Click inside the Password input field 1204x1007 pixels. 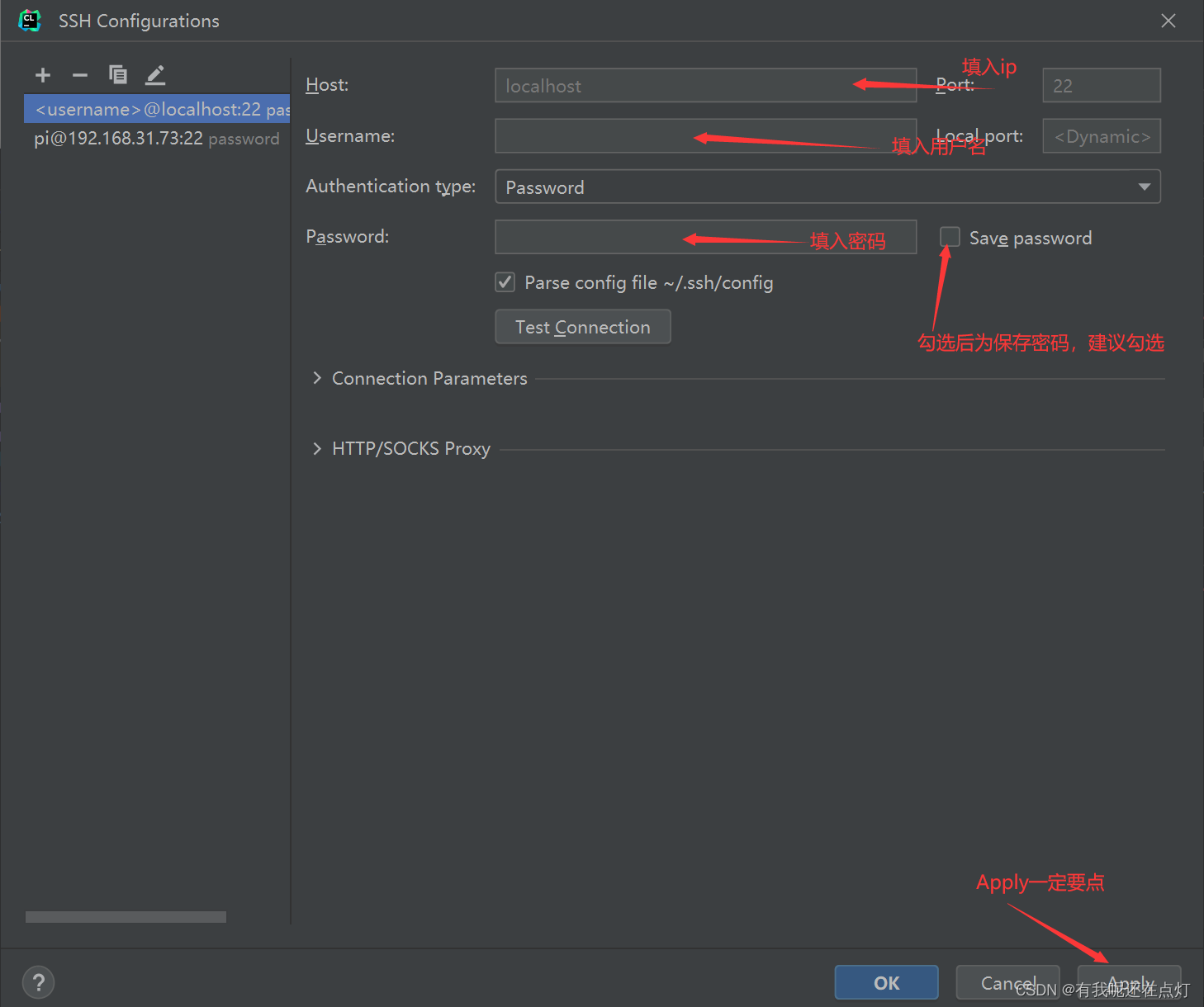[705, 237]
